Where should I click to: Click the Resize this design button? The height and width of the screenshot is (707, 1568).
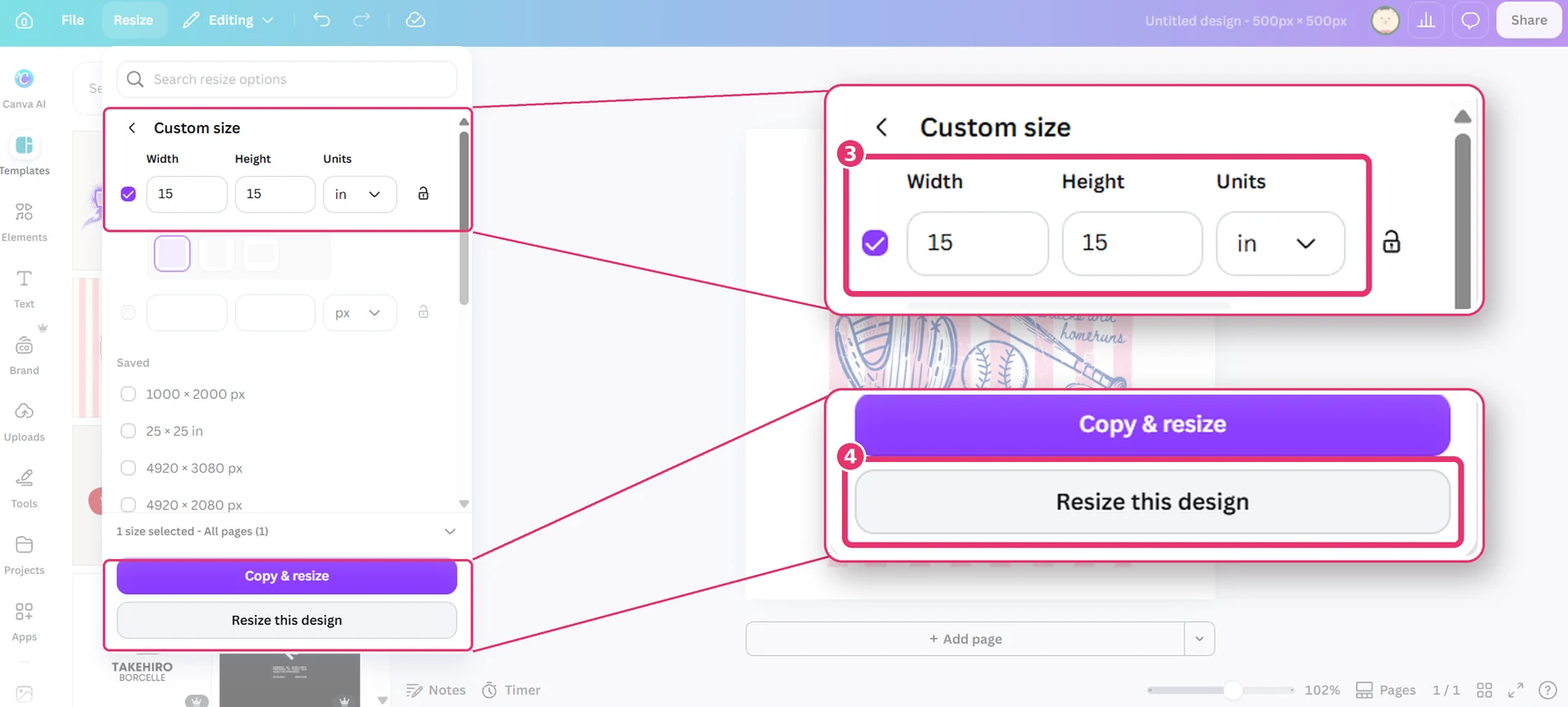tap(287, 620)
